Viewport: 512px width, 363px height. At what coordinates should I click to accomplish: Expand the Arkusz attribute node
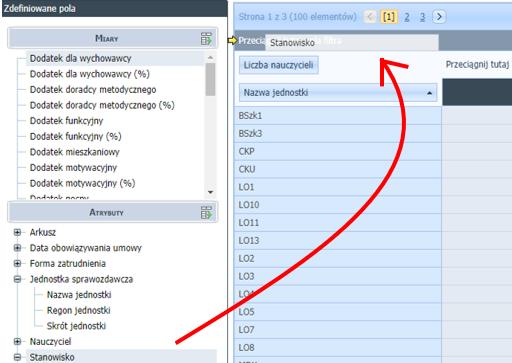tap(17, 232)
